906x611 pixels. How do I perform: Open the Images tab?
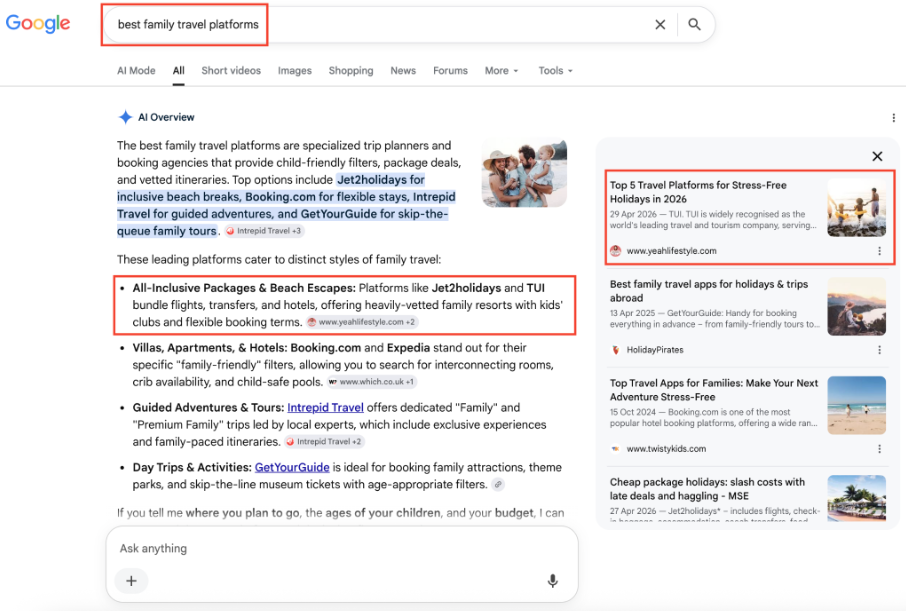(x=295, y=71)
